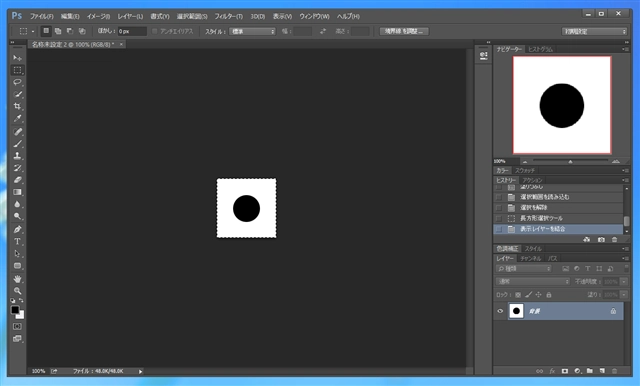The height and width of the screenshot is (386, 640).
Task: Open status bar info arrow
Action: point(140,371)
